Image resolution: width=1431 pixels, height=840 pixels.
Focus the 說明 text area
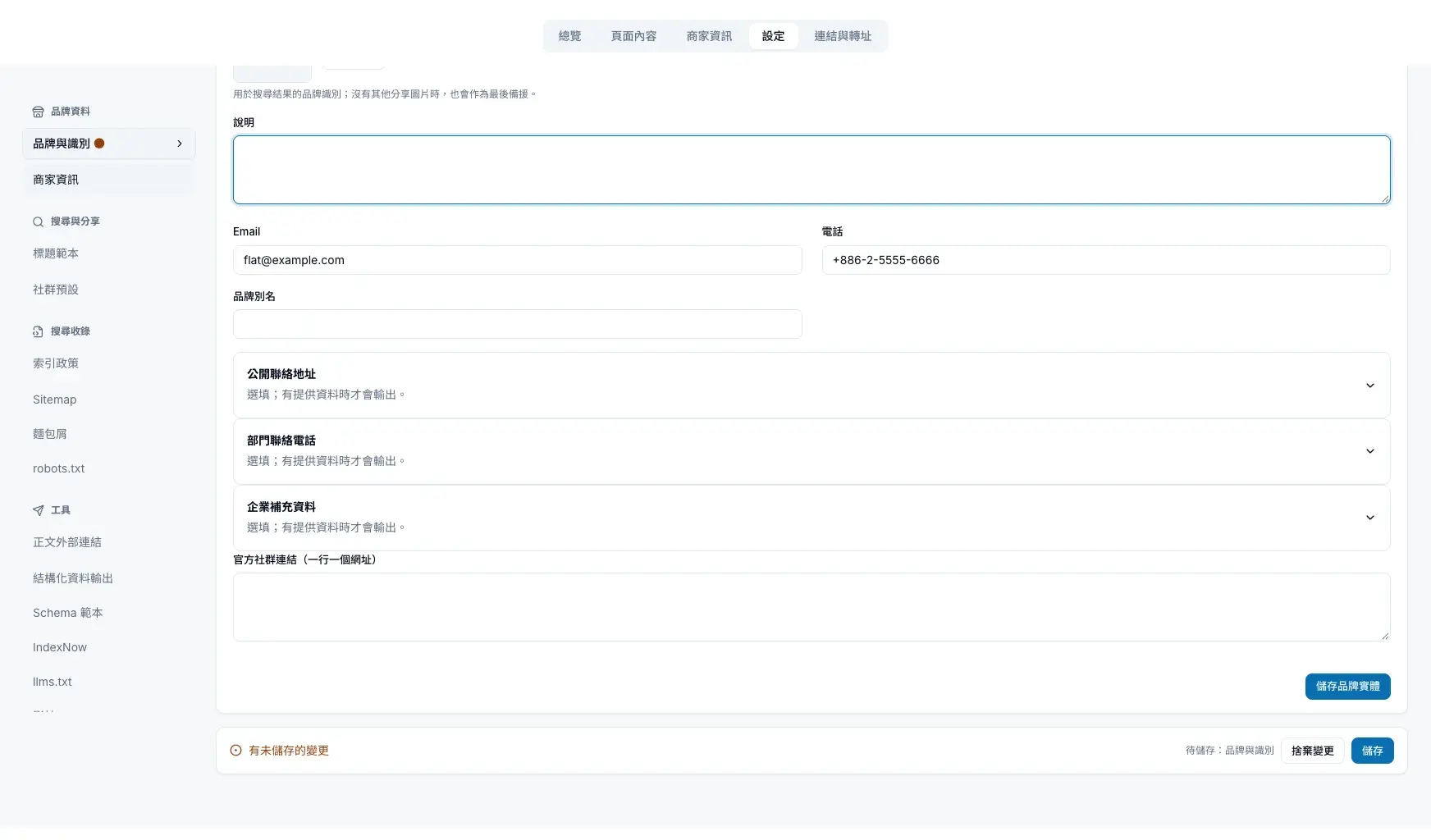click(x=812, y=170)
